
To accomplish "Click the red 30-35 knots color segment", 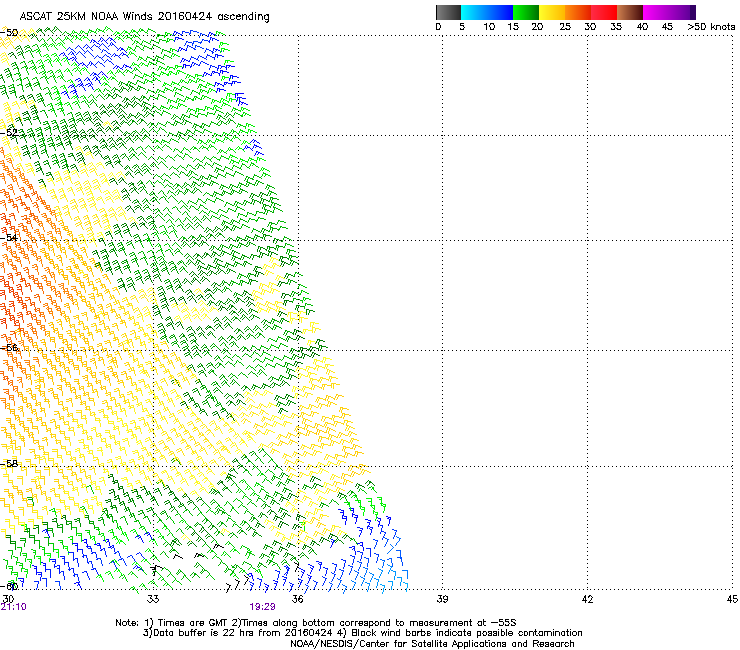I will pos(604,12).
